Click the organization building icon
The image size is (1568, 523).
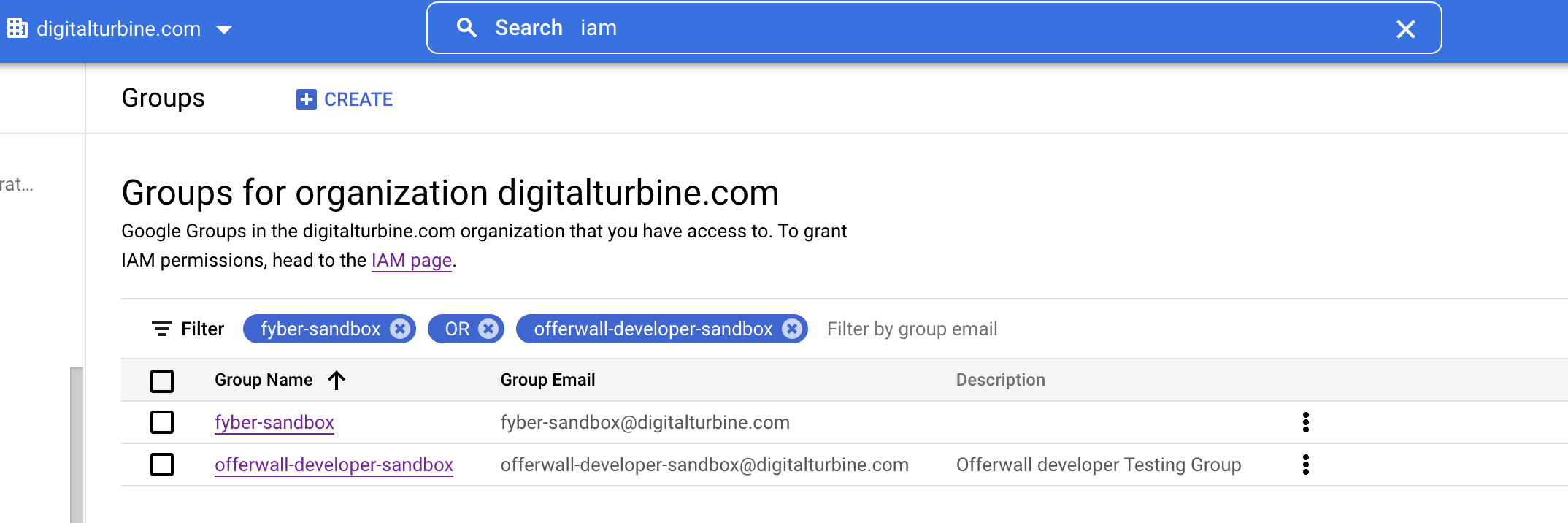[18, 28]
